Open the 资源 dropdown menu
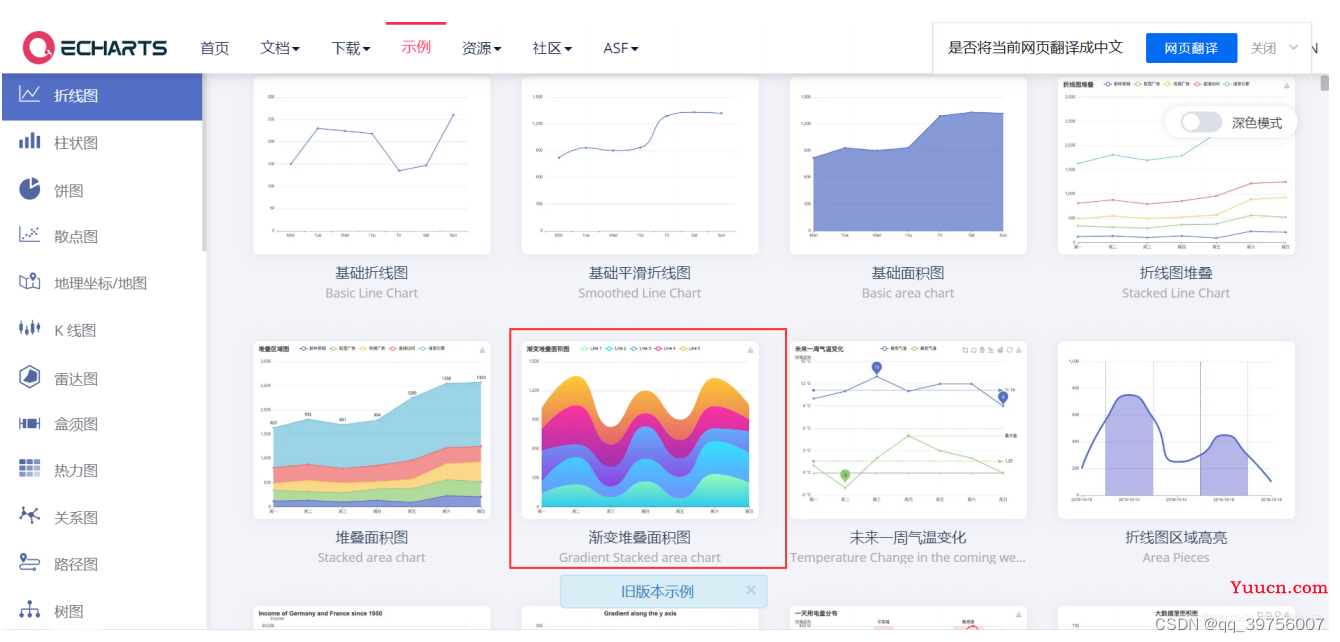The height and width of the screenshot is (642, 1340). tap(482, 48)
